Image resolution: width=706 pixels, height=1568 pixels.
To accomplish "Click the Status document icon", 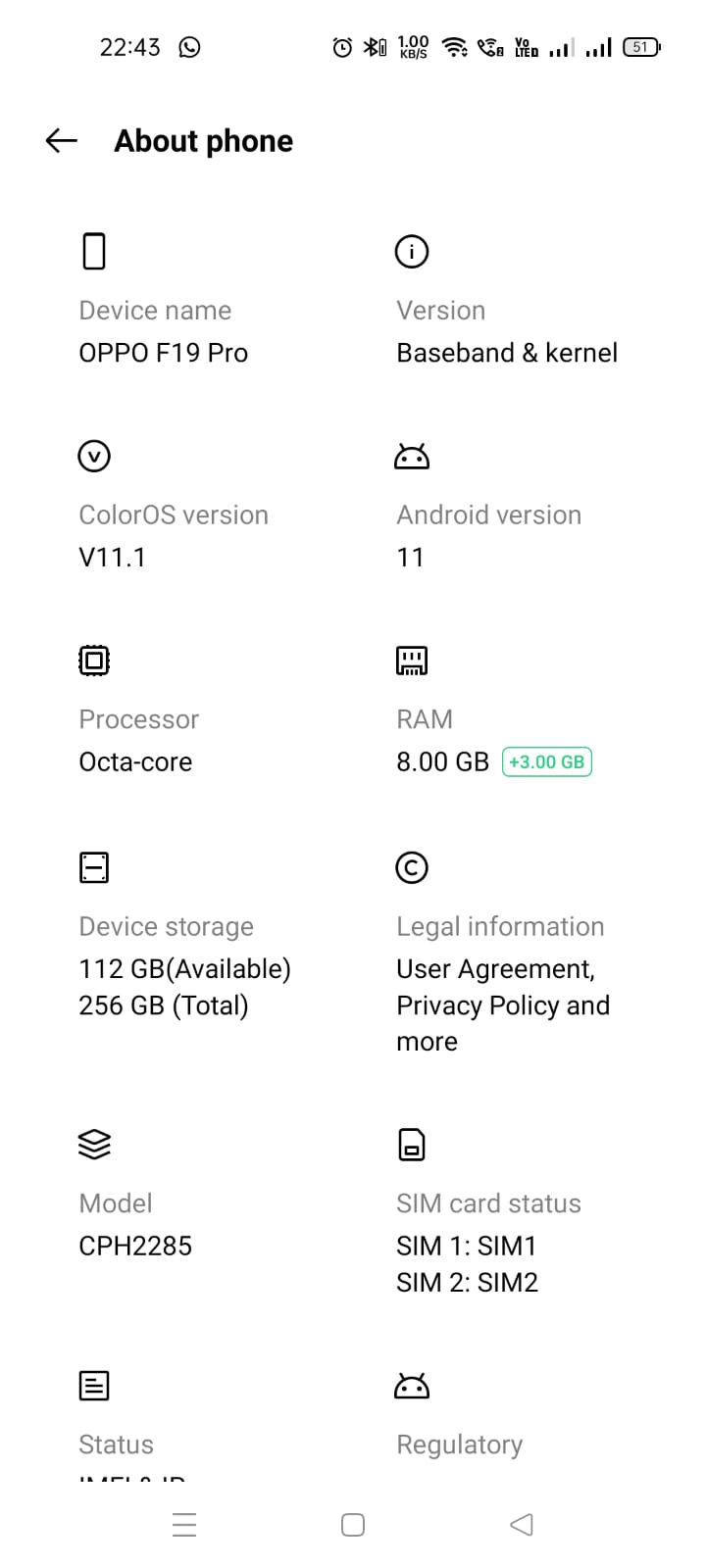I will point(93,1385).
